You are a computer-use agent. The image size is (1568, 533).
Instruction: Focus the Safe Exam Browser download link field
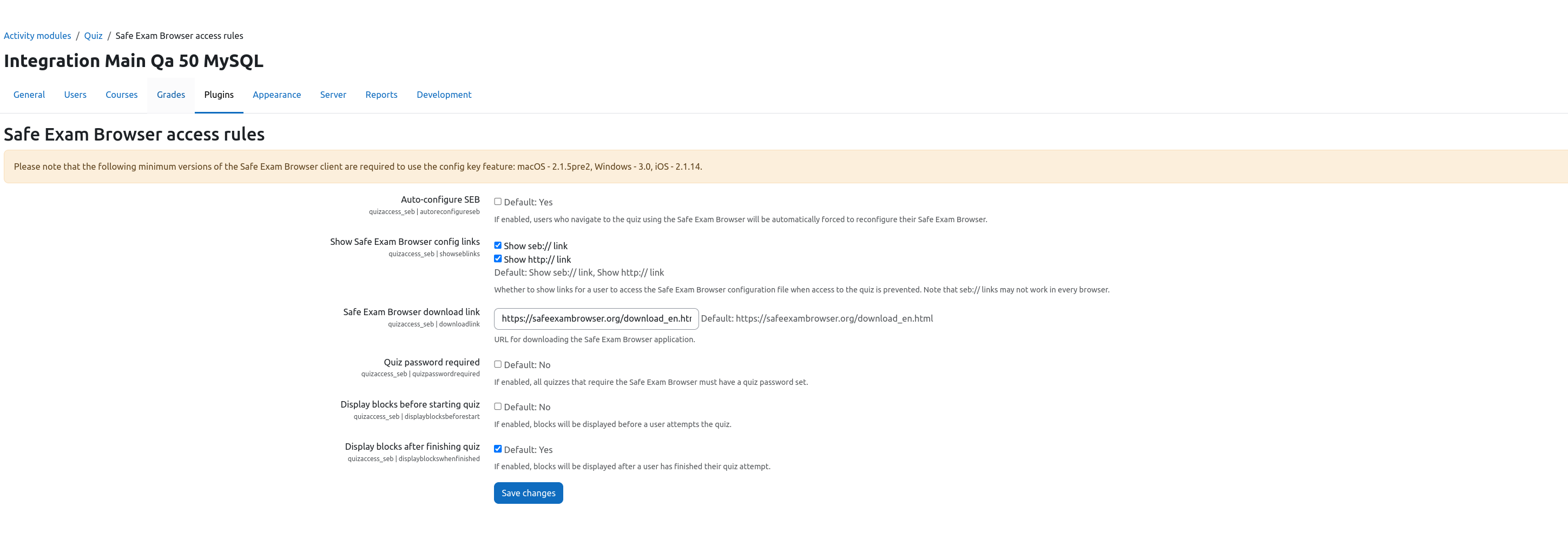pyautogui.click(x=596, y=319)
